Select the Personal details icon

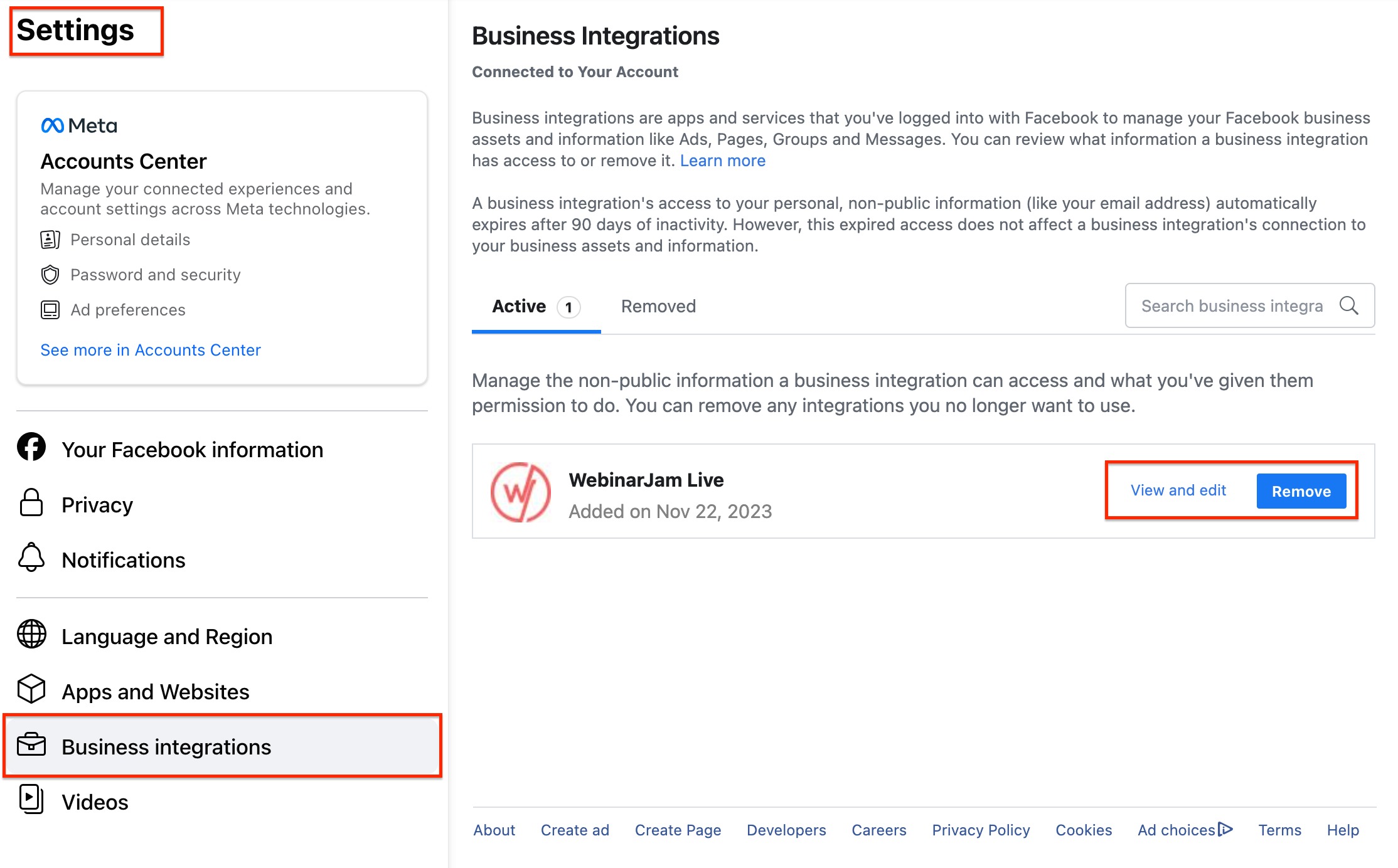point(49,239)
